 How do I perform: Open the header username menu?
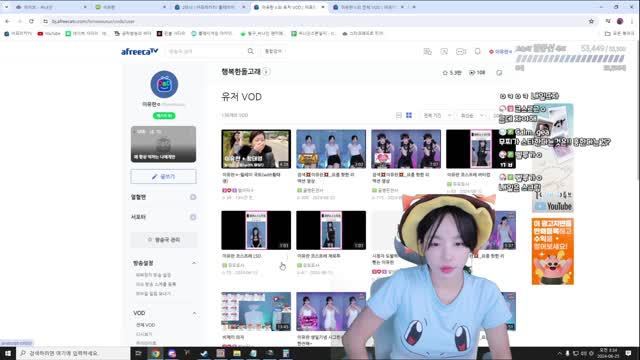click(x=500, y=51)
